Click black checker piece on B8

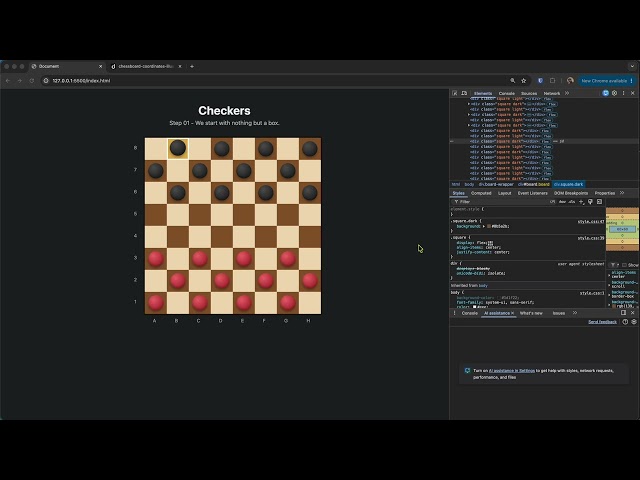click(178, 148)
